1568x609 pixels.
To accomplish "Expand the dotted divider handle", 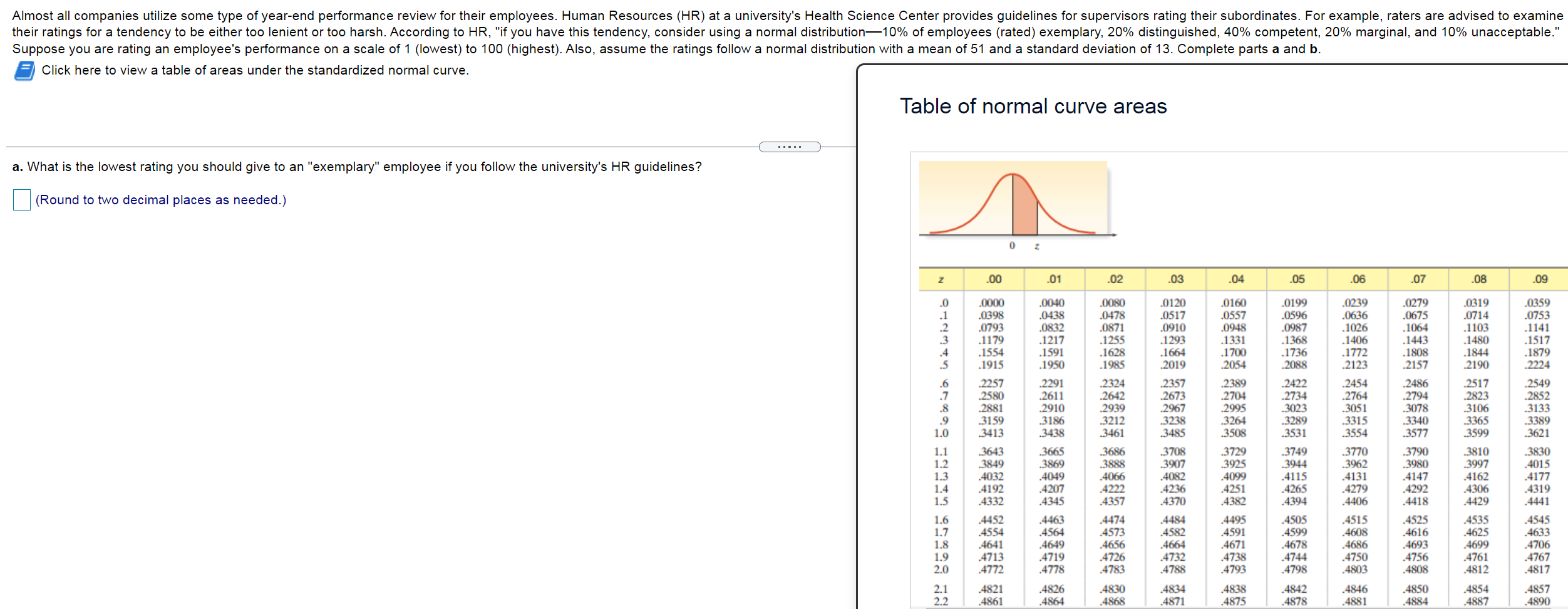I will click(790, 147).
